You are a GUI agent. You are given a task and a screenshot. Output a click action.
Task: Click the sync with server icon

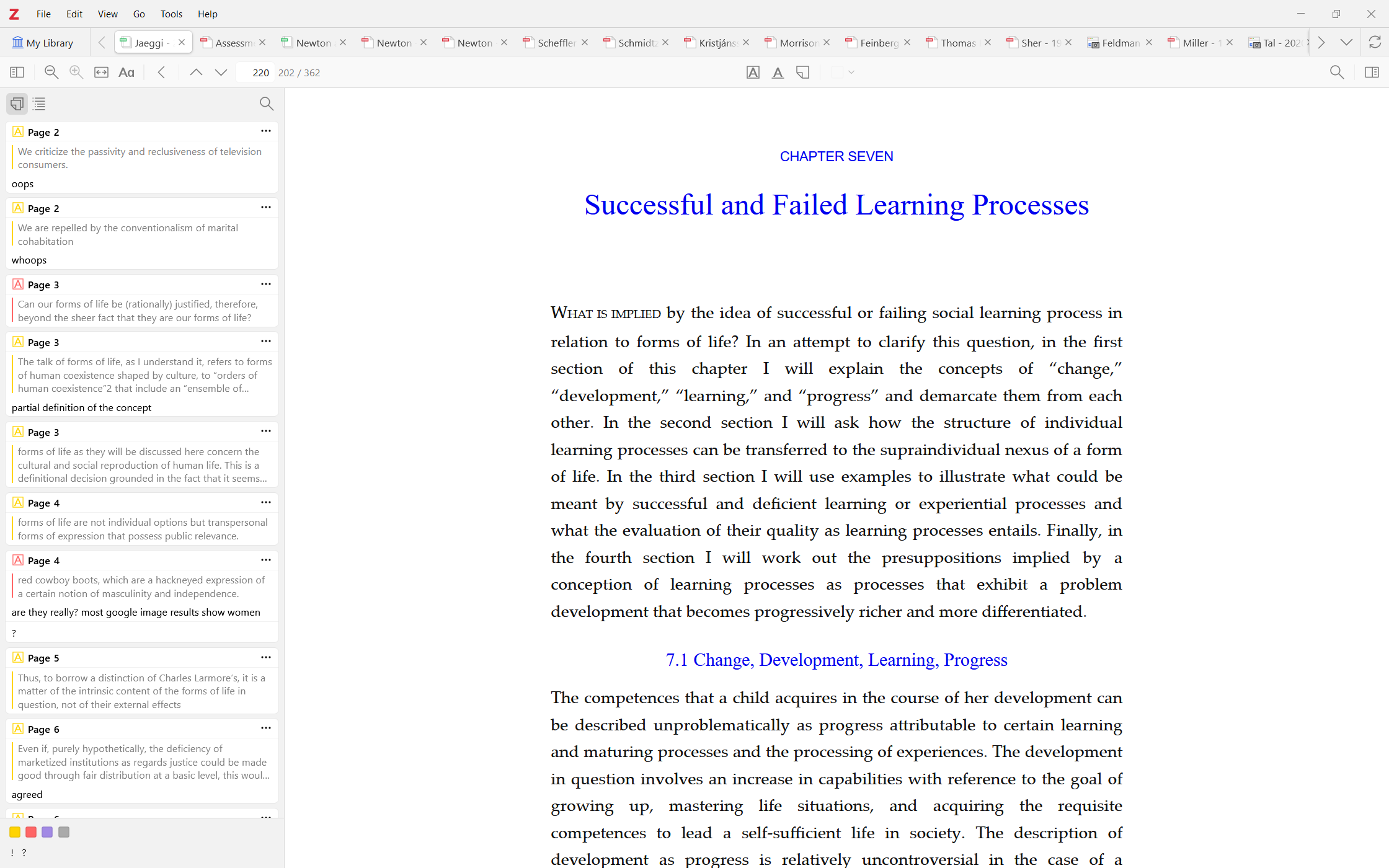click(1375, 42)
